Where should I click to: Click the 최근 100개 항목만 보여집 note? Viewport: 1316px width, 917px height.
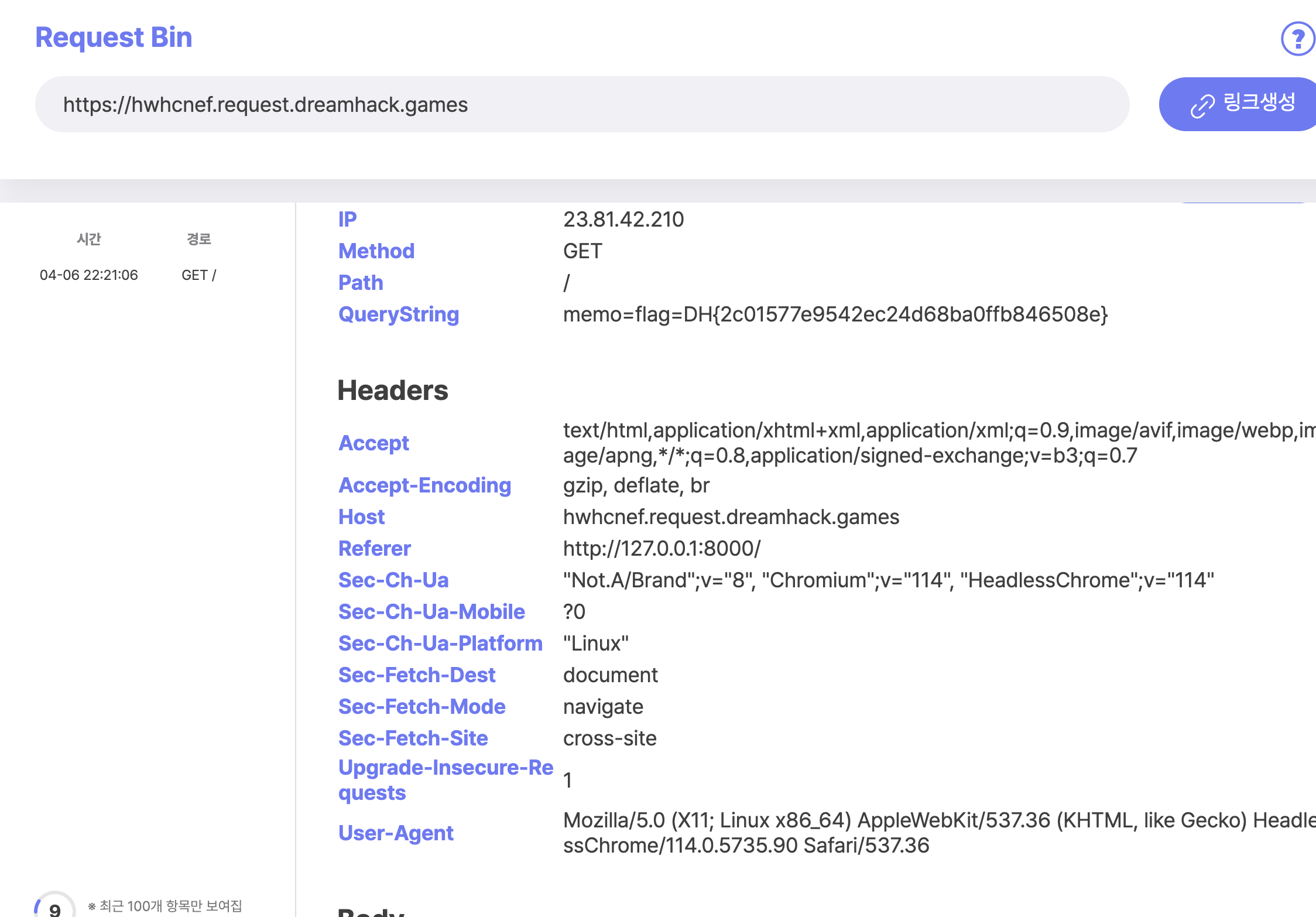pyautogui.click(x=165, y=906)
